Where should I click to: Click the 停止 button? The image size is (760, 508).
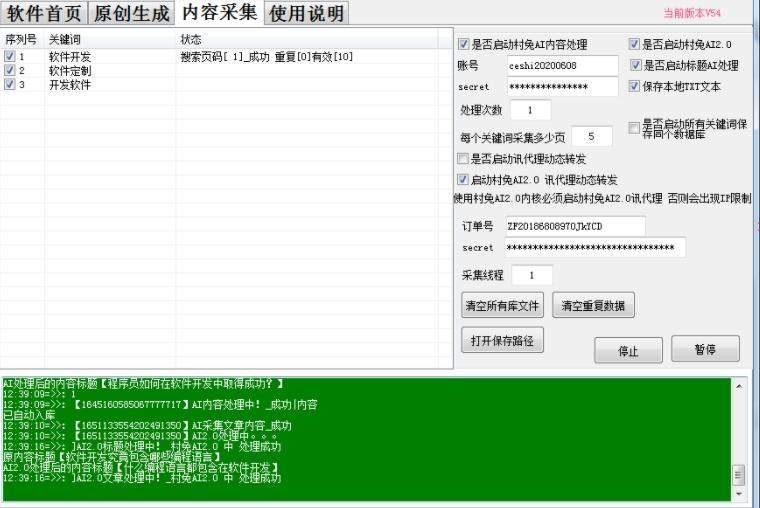click(628, 350)
